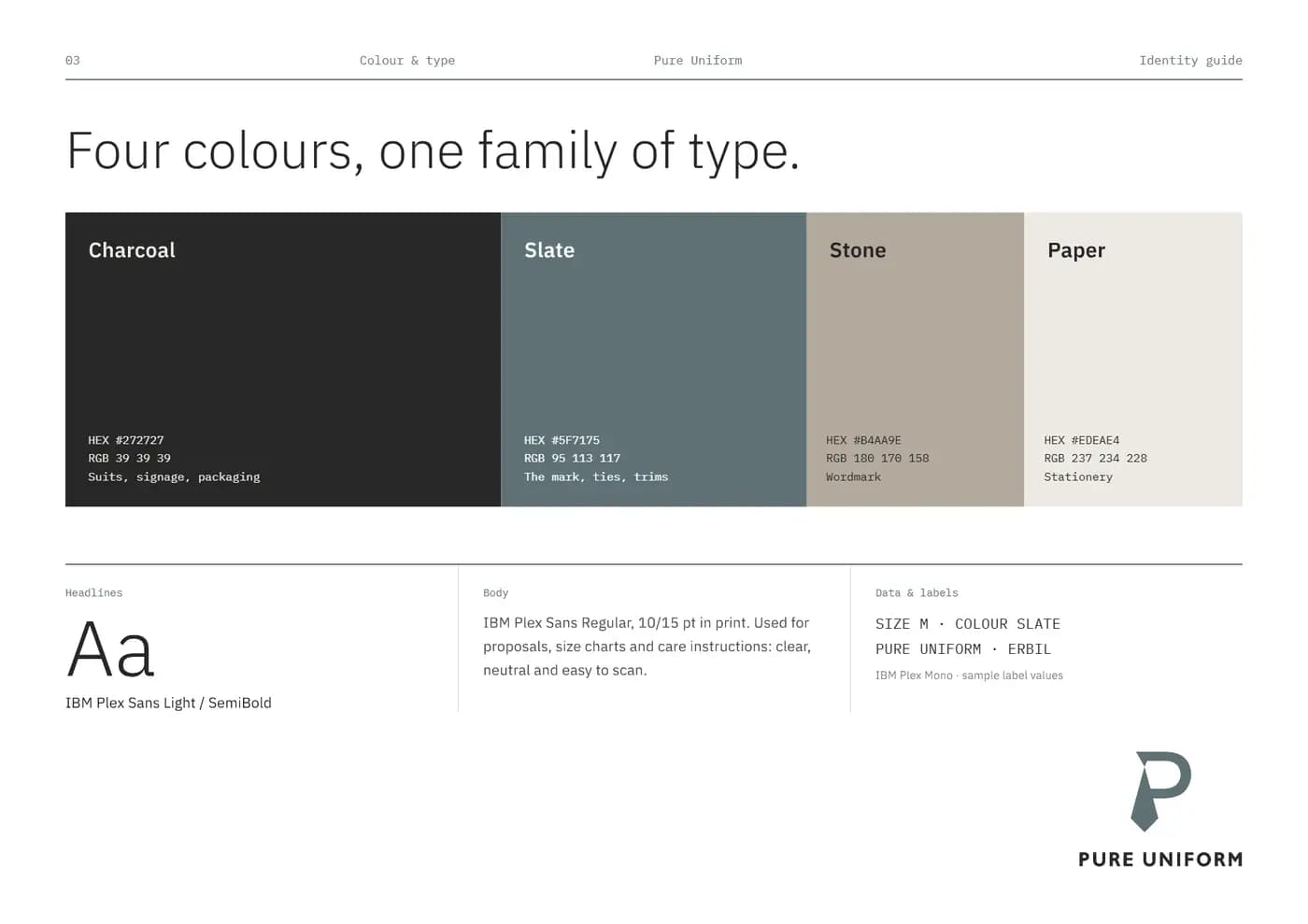Click the 'Stationery' usage text
The width and height of the screenshot is (1308, 924).
click(x=1078, y=476)
